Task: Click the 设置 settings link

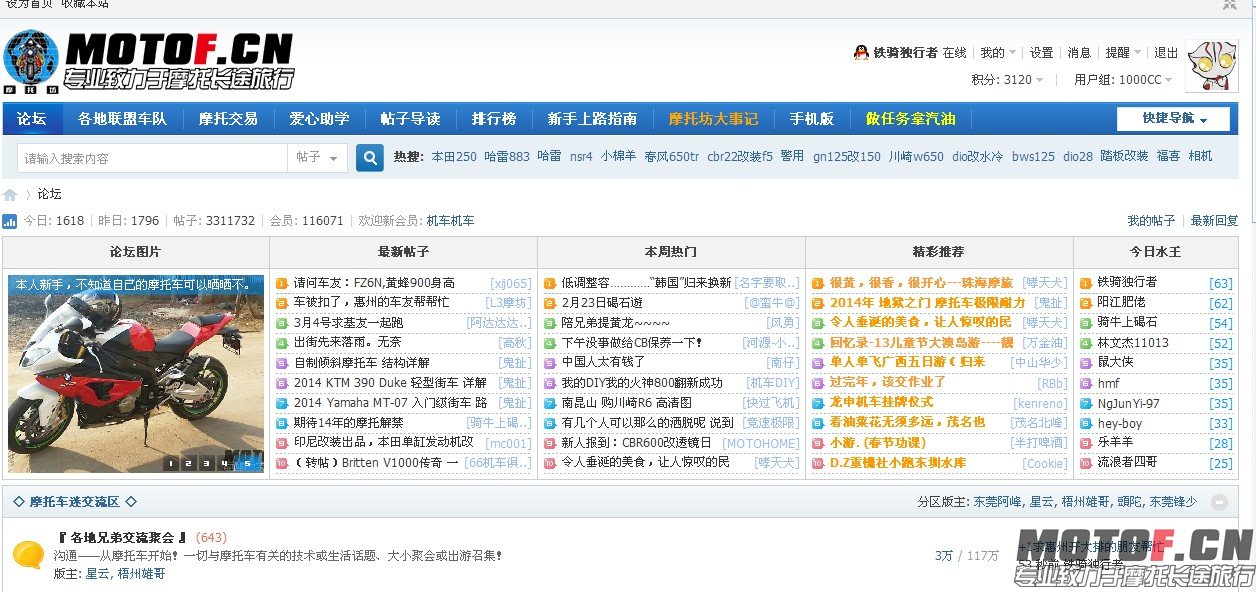Action: click(1042, 53)
